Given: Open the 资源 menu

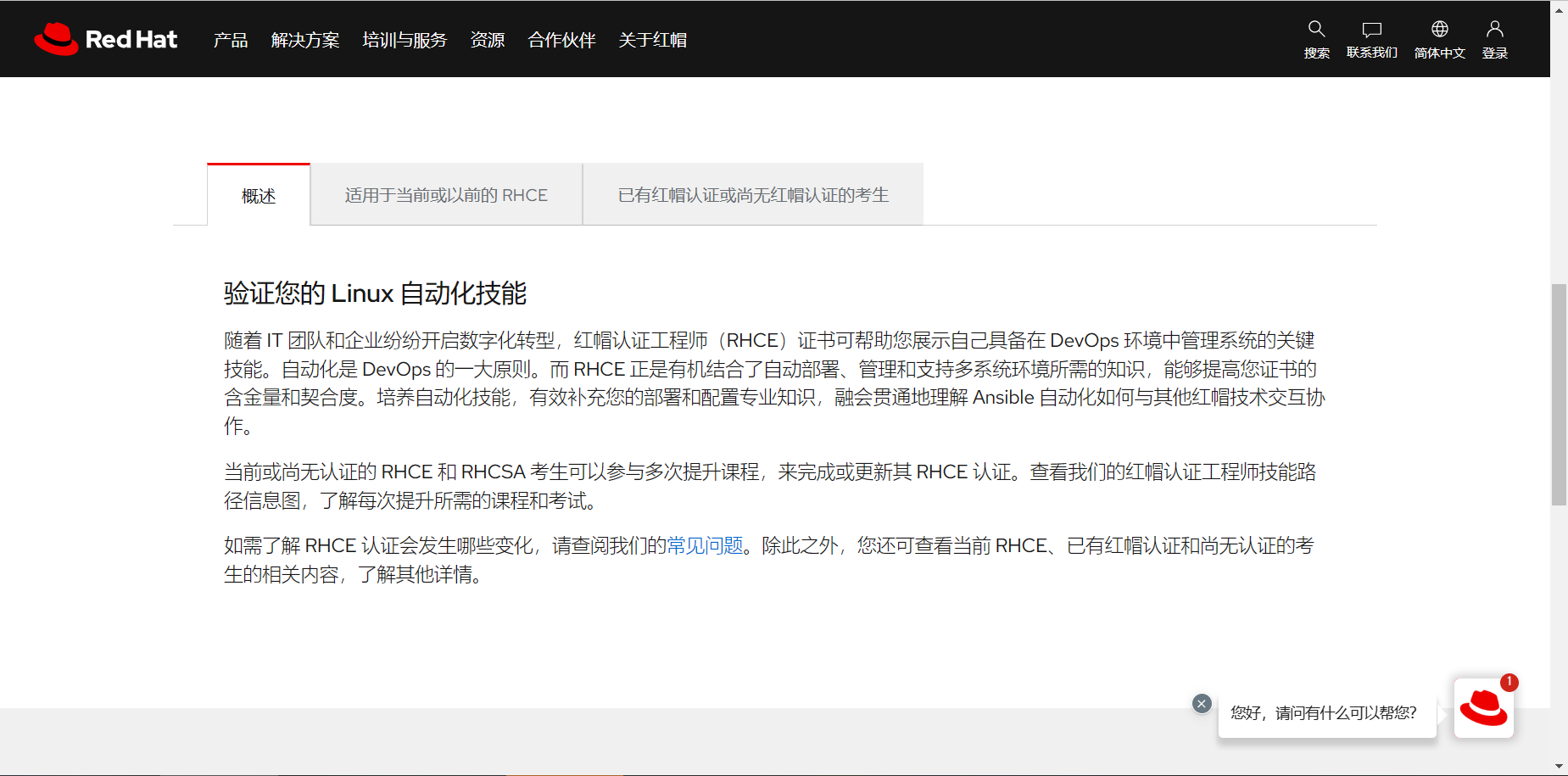Looking at the screenshot, I should [x=488, y=40].
